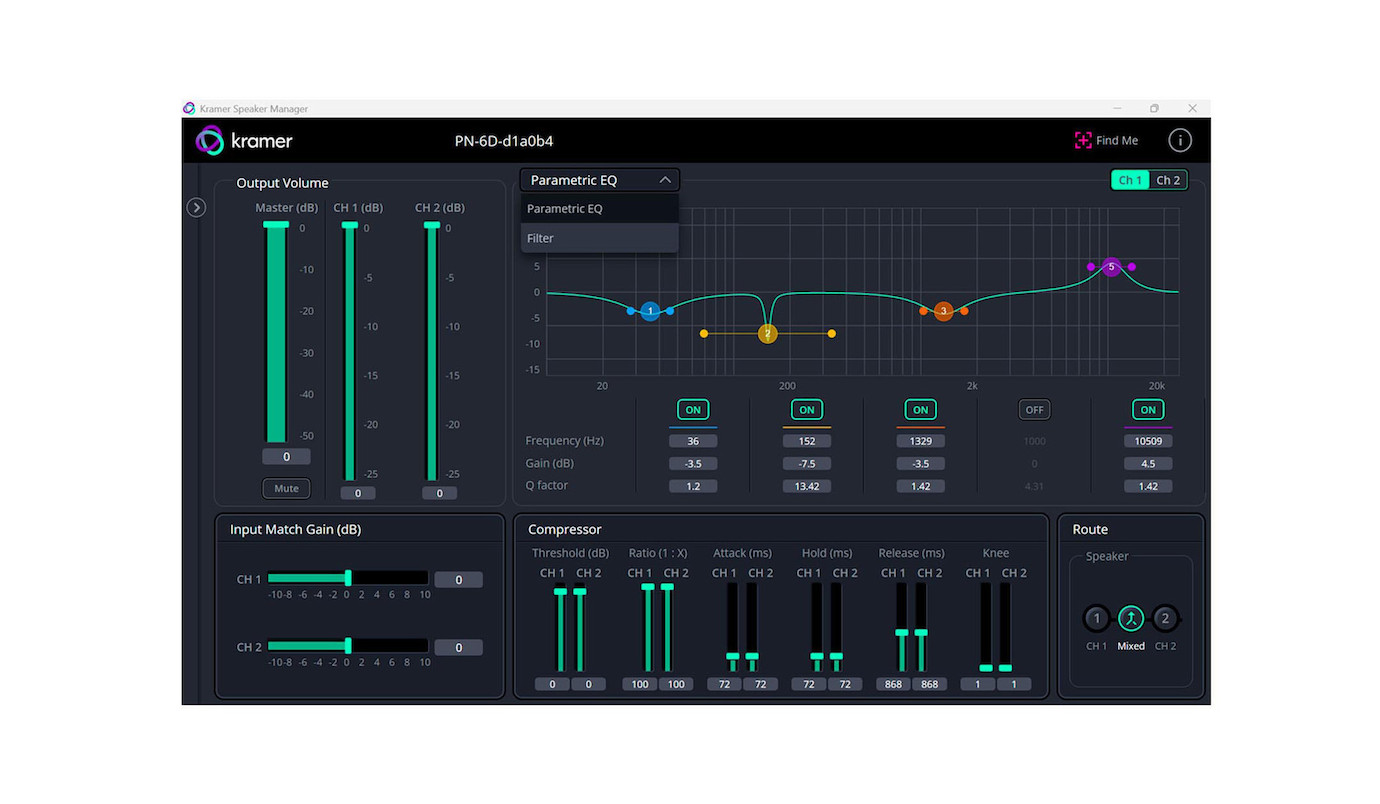
Task: Click band 2 Frequency field showing 152
Action: pyautogui.click(x=806, y=441)
